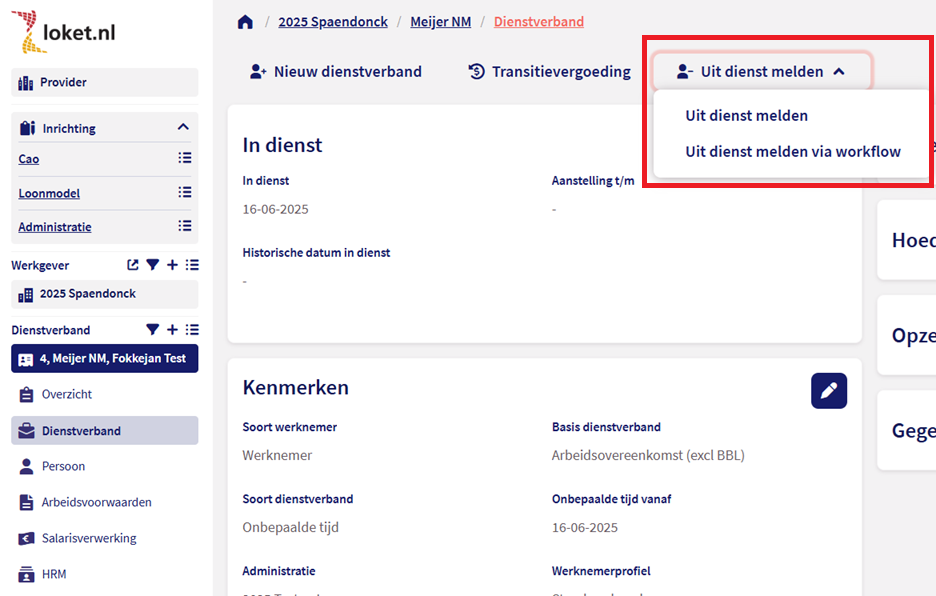The width and height of the screenshot is (936, 596).
Task: Click the pencil edit icon in Kenmerken
Action: click(828, 391)
